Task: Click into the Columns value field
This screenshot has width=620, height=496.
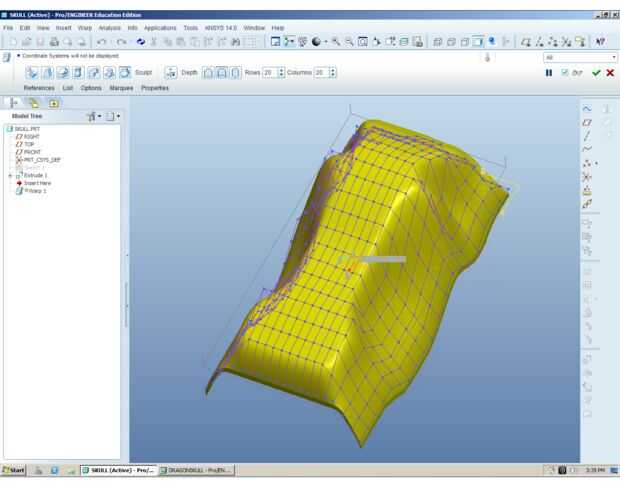Action: click(321, 72)
